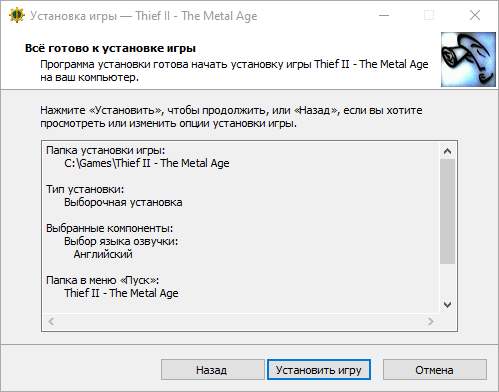Click the install path C:\Games\Thief II line
Image resolution: width=499 pixels, height=392 pixels.
[147, 163]
